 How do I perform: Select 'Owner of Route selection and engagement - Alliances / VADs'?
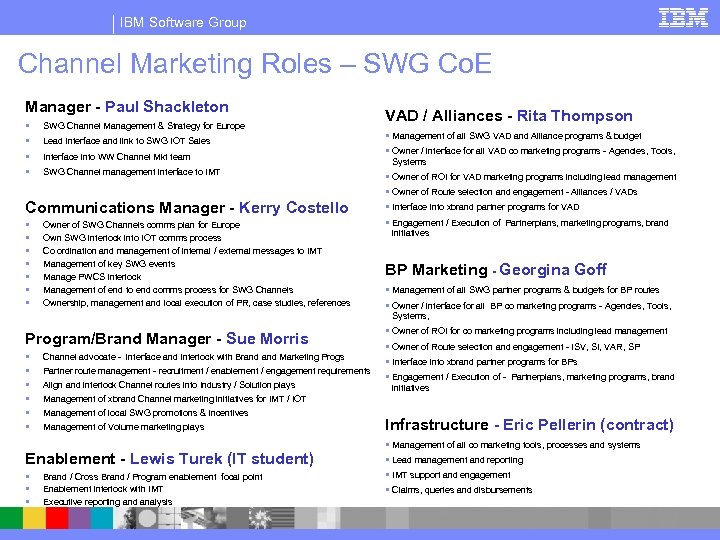click(x=514, y=192)
